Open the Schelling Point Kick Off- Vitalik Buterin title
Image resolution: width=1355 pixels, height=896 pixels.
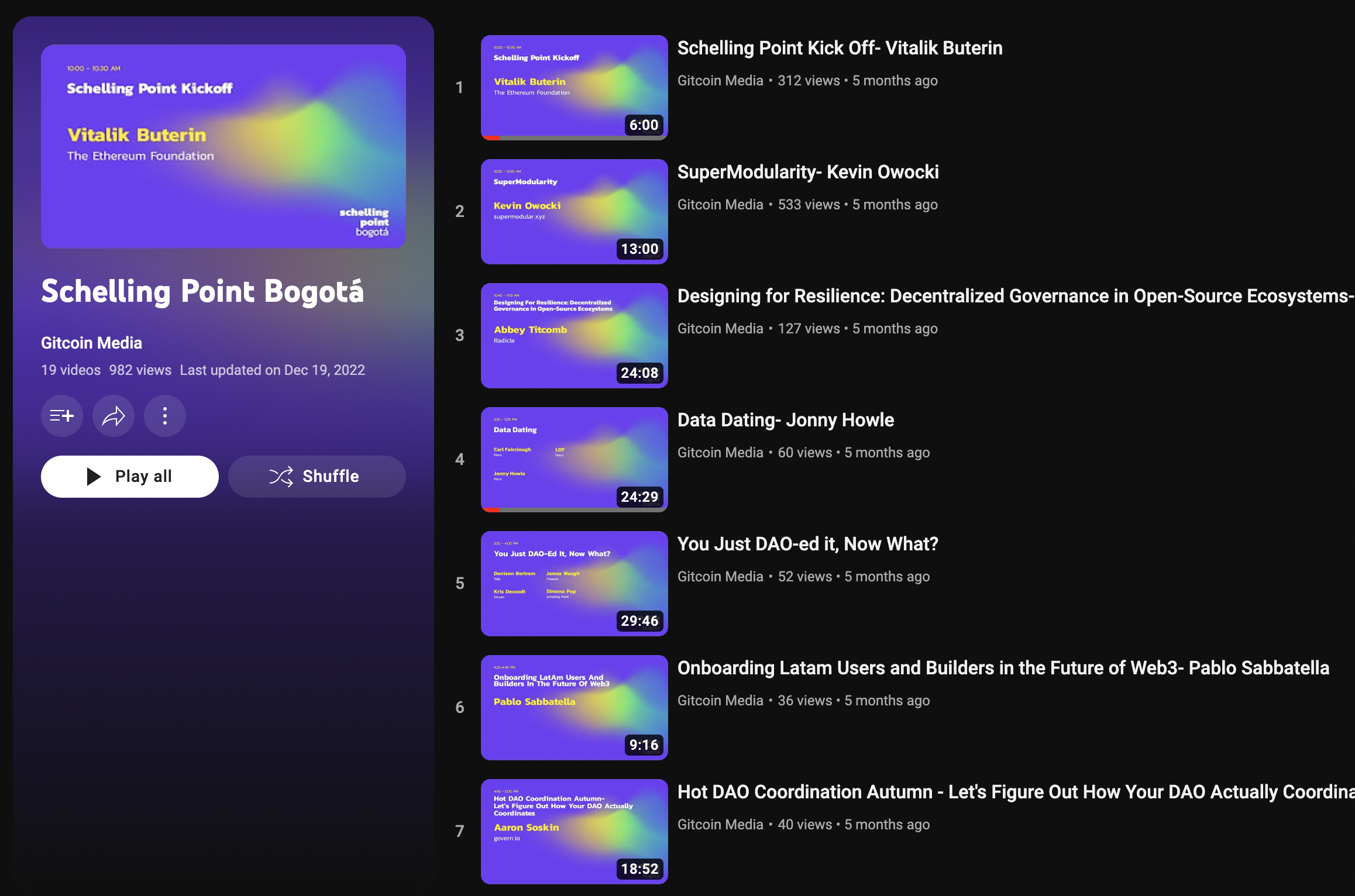(x=840, y=48)
